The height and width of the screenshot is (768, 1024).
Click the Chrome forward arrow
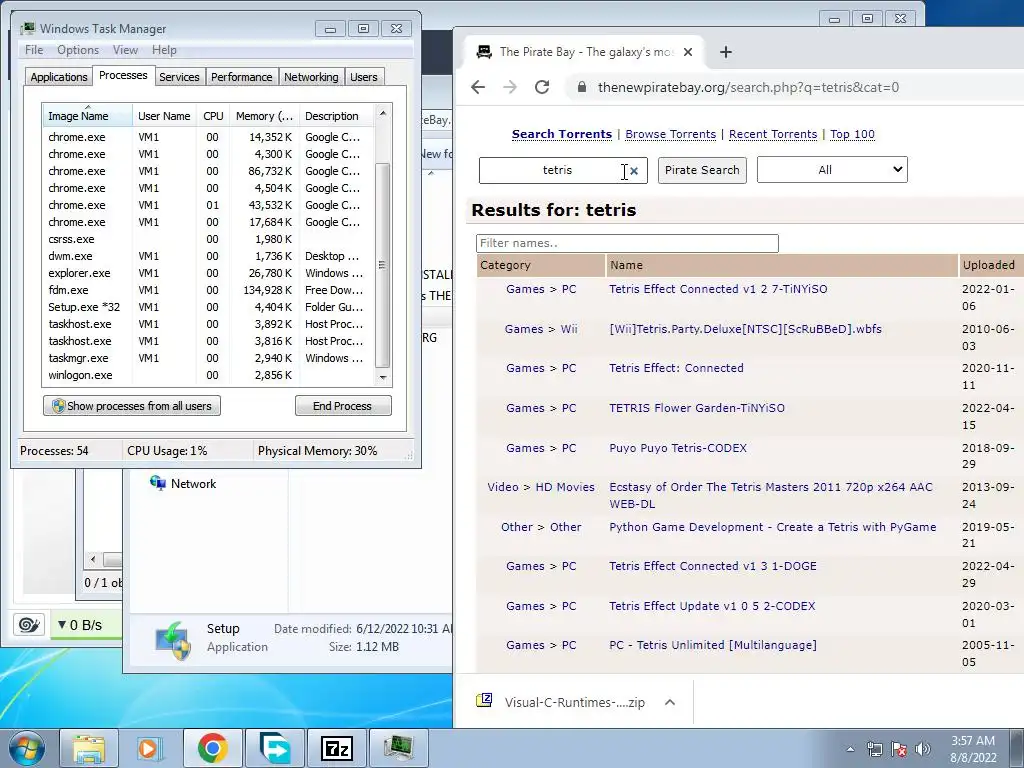[x=510, y=87]
